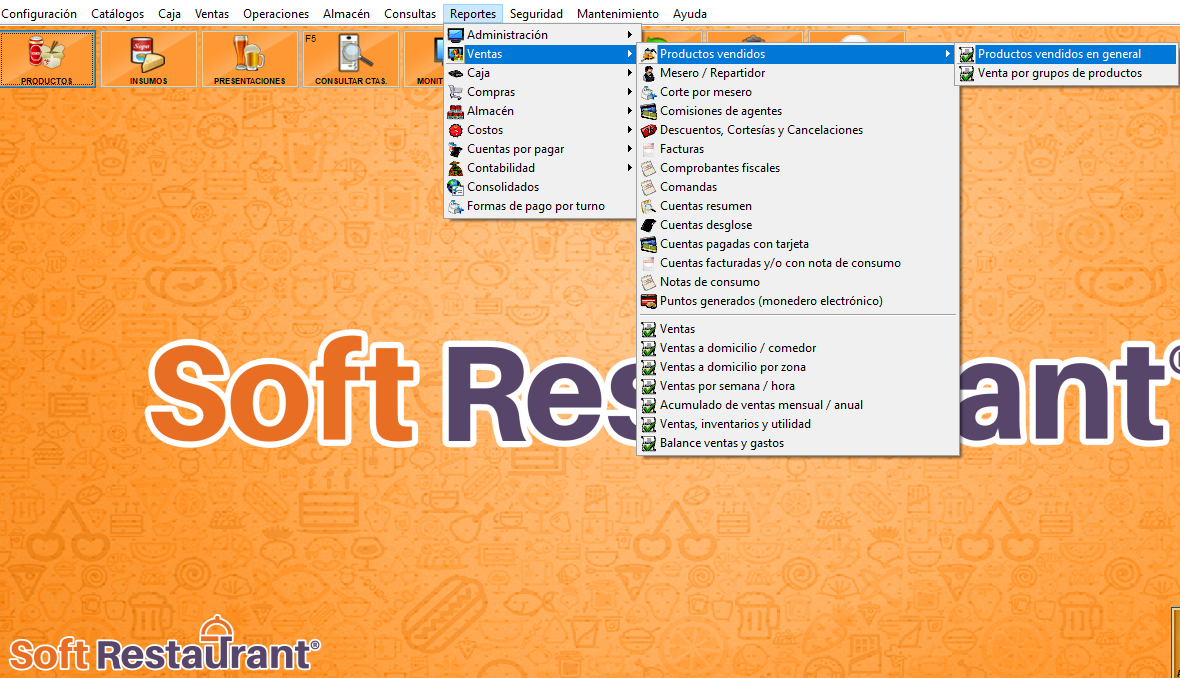The height and width of the screenshot is (678, 1180).
Task: Expand the Administración submenu arrow
Action: [629, 35]
